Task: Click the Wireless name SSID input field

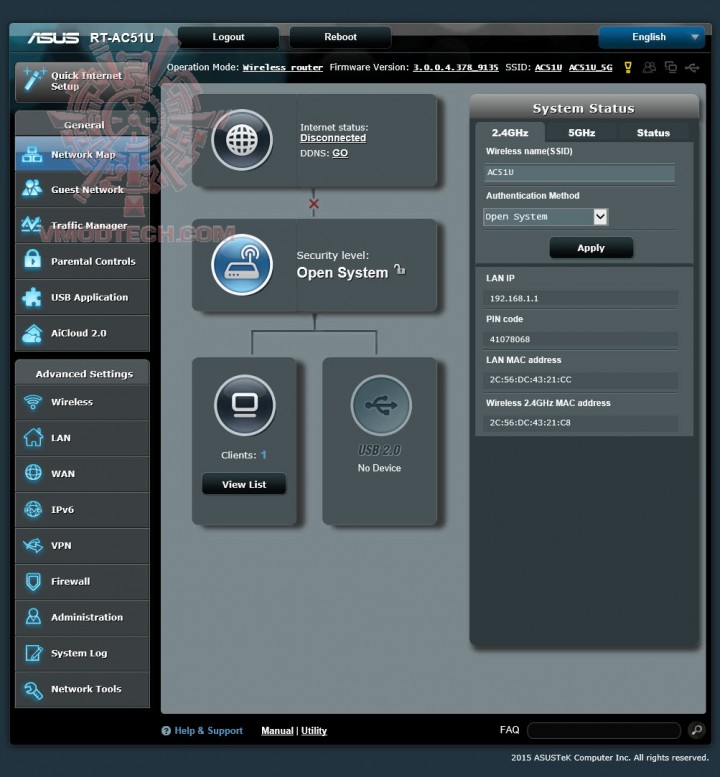Action: pyautogui.click(x=579, y=172)
